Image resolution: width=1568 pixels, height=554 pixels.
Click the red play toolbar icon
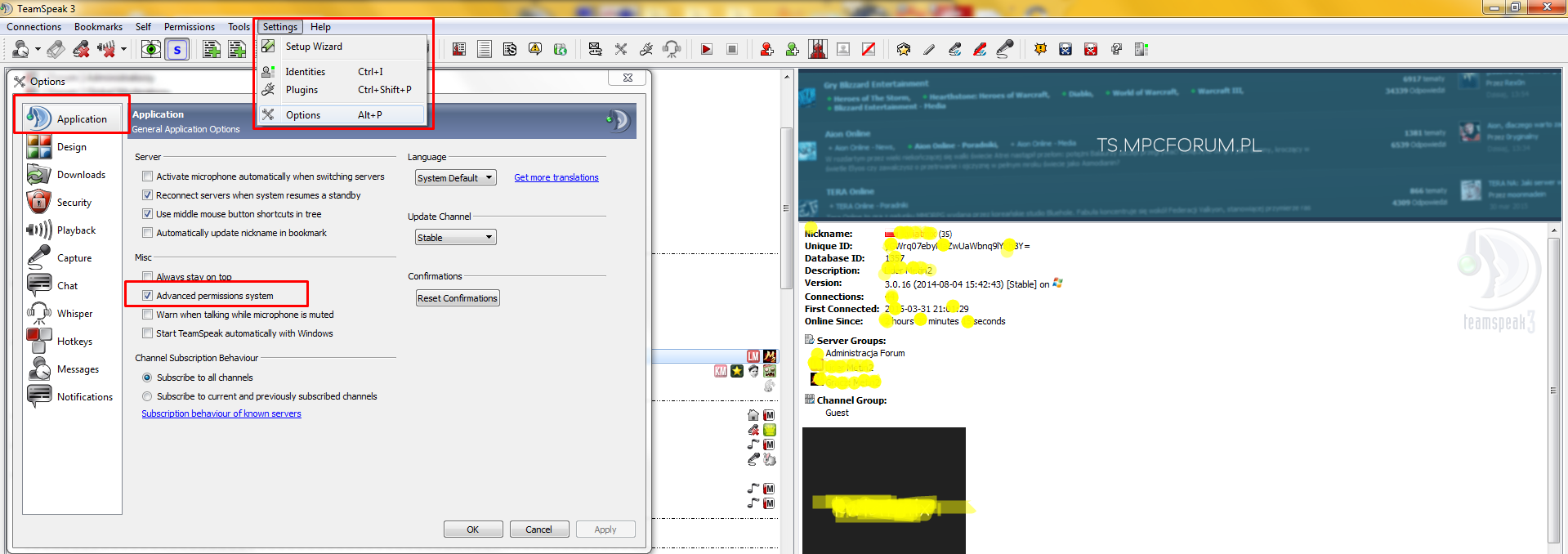click(707, 50)
